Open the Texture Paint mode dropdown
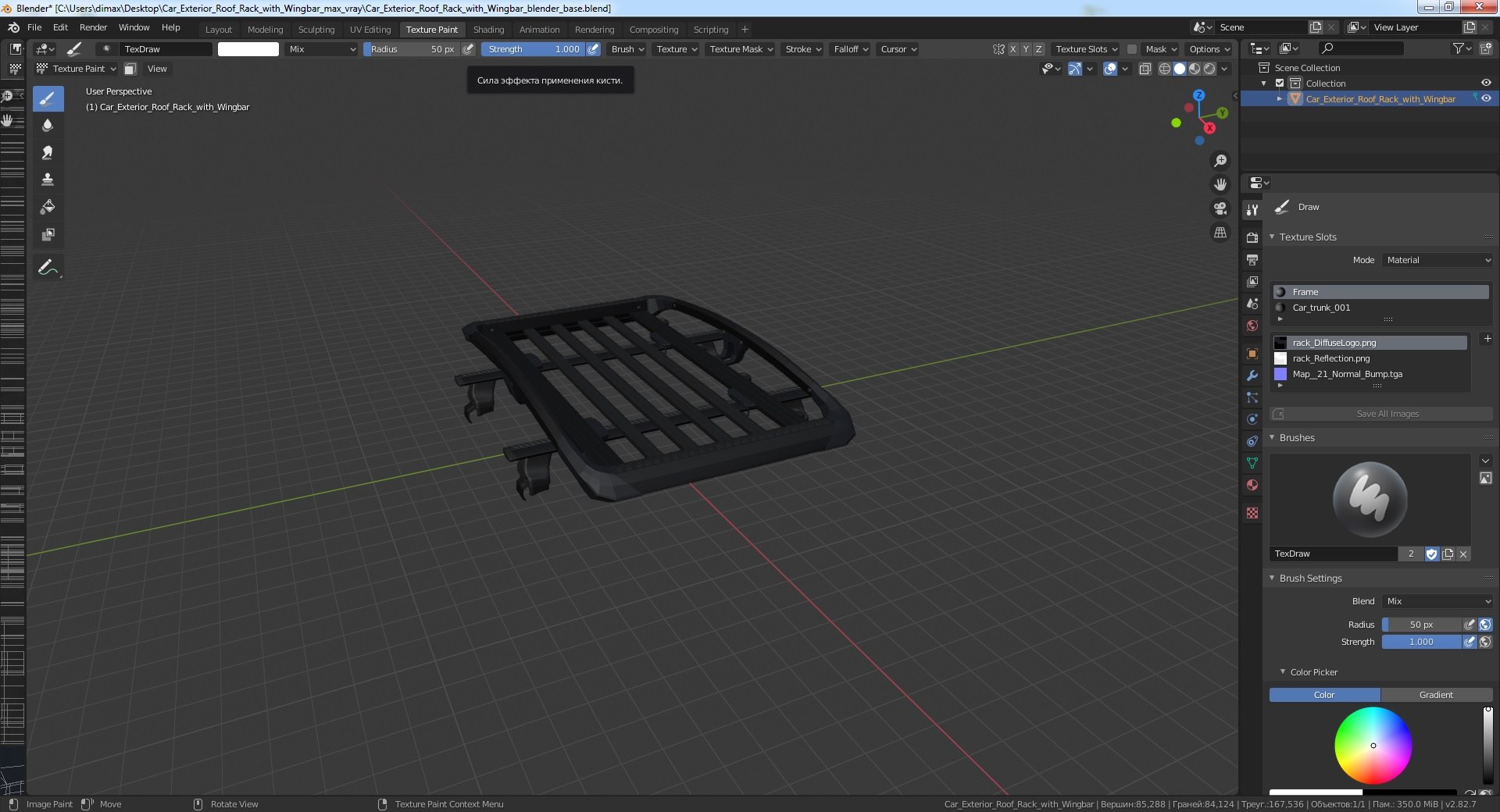Image resolution: width=1500 pixels, height=812 pixels. click(77, 69)
